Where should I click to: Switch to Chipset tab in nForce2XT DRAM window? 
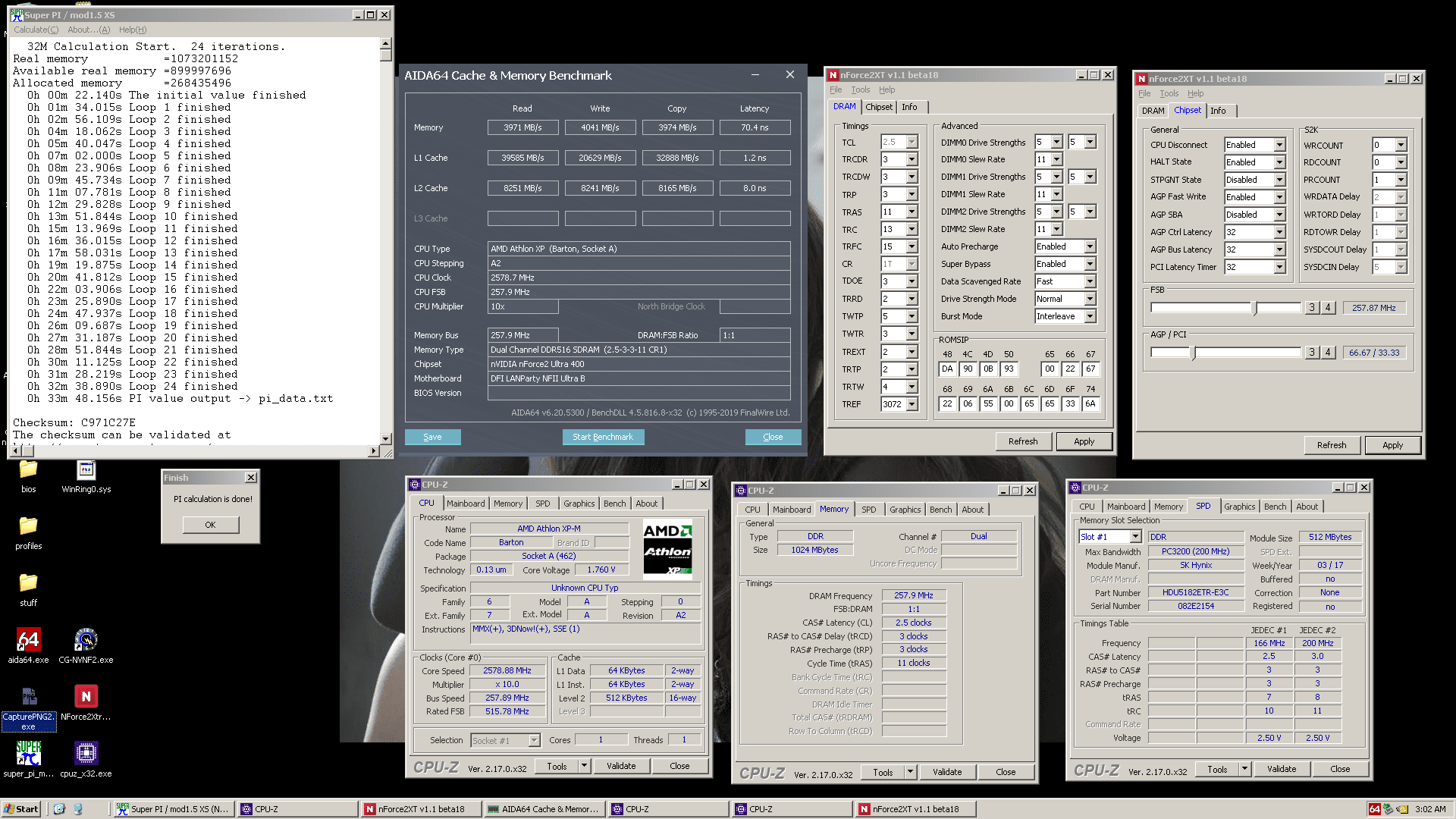point(879,107)
